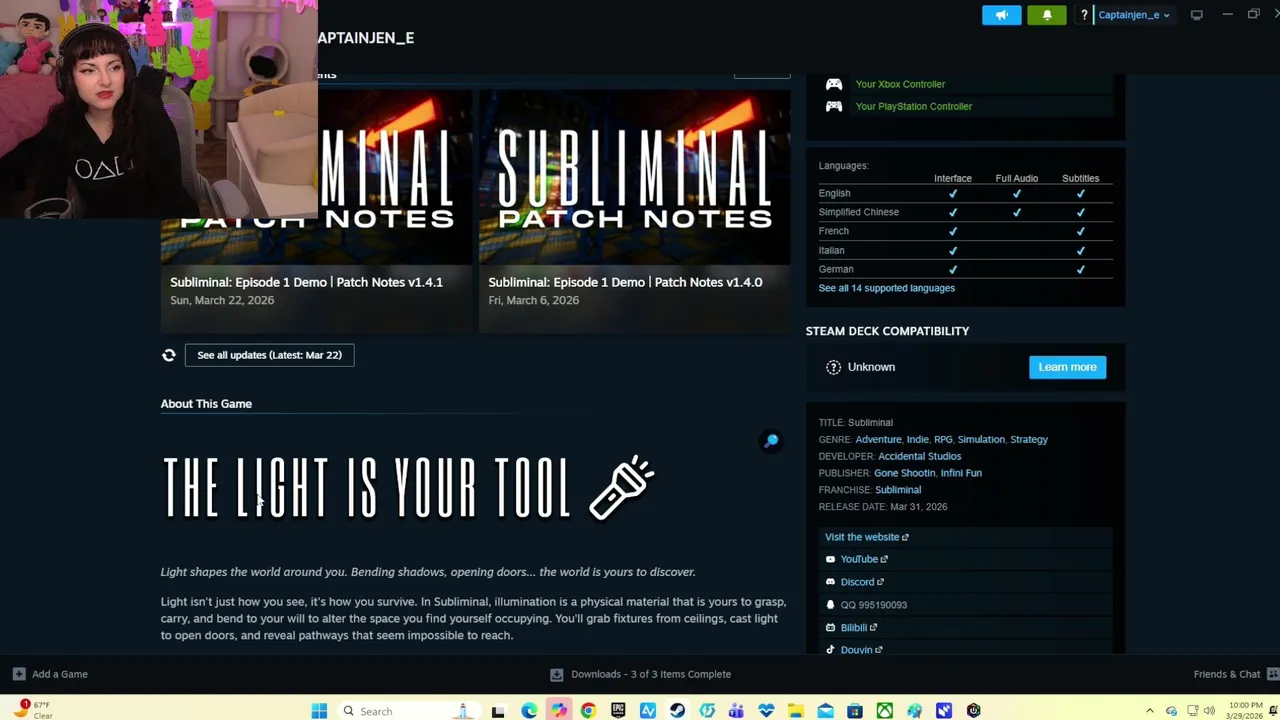Open 'Your Xbox Controller' link

pos(900,84)
